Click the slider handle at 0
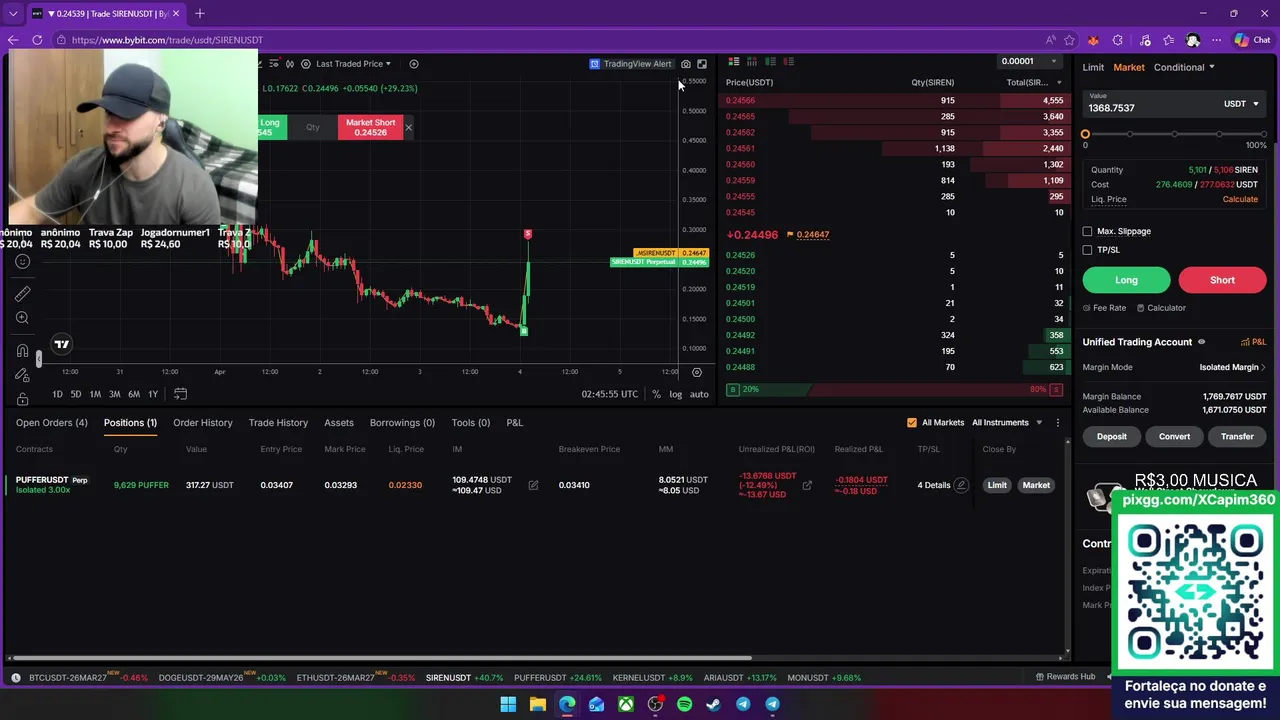 (1085, 134)
